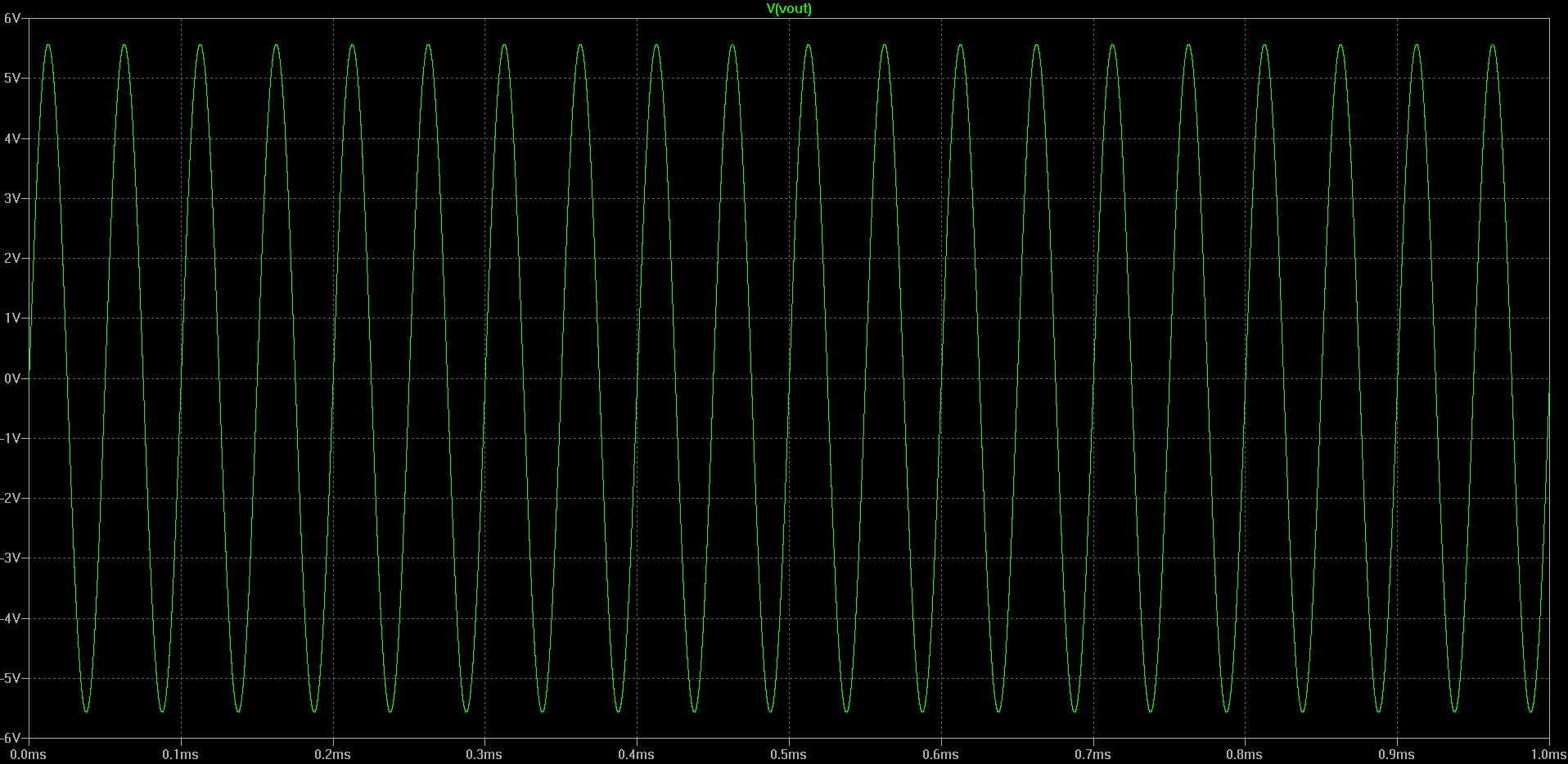Click the -5V vertical axis label
The height and width of the screenshot is (764, 1568).
(x=10, y=678)
